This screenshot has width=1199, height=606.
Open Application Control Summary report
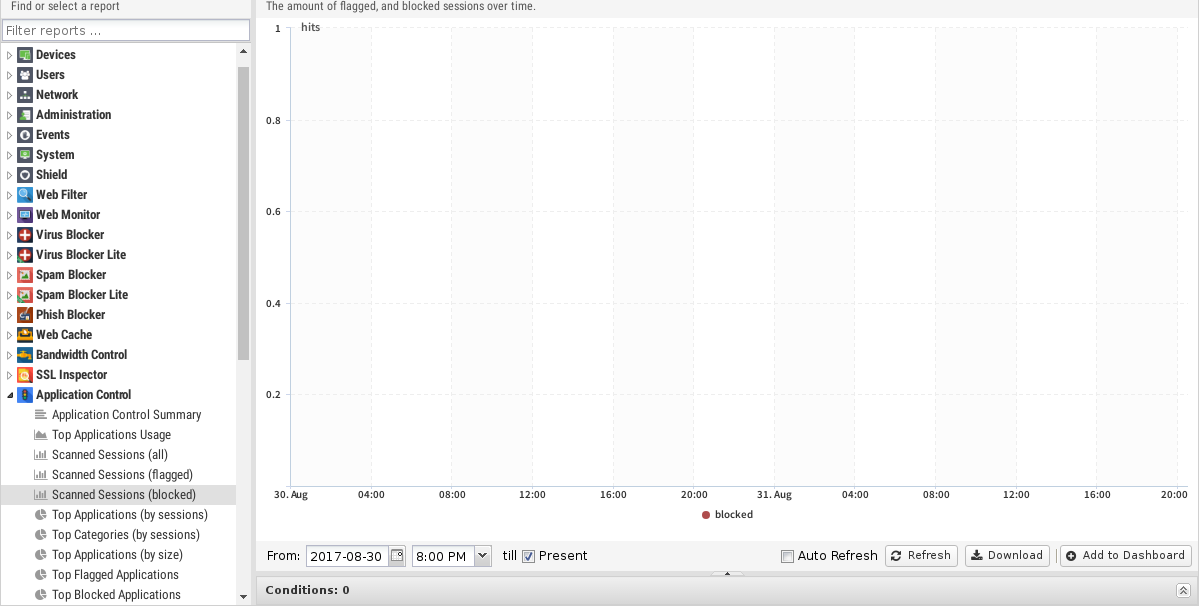coord(126,415)
